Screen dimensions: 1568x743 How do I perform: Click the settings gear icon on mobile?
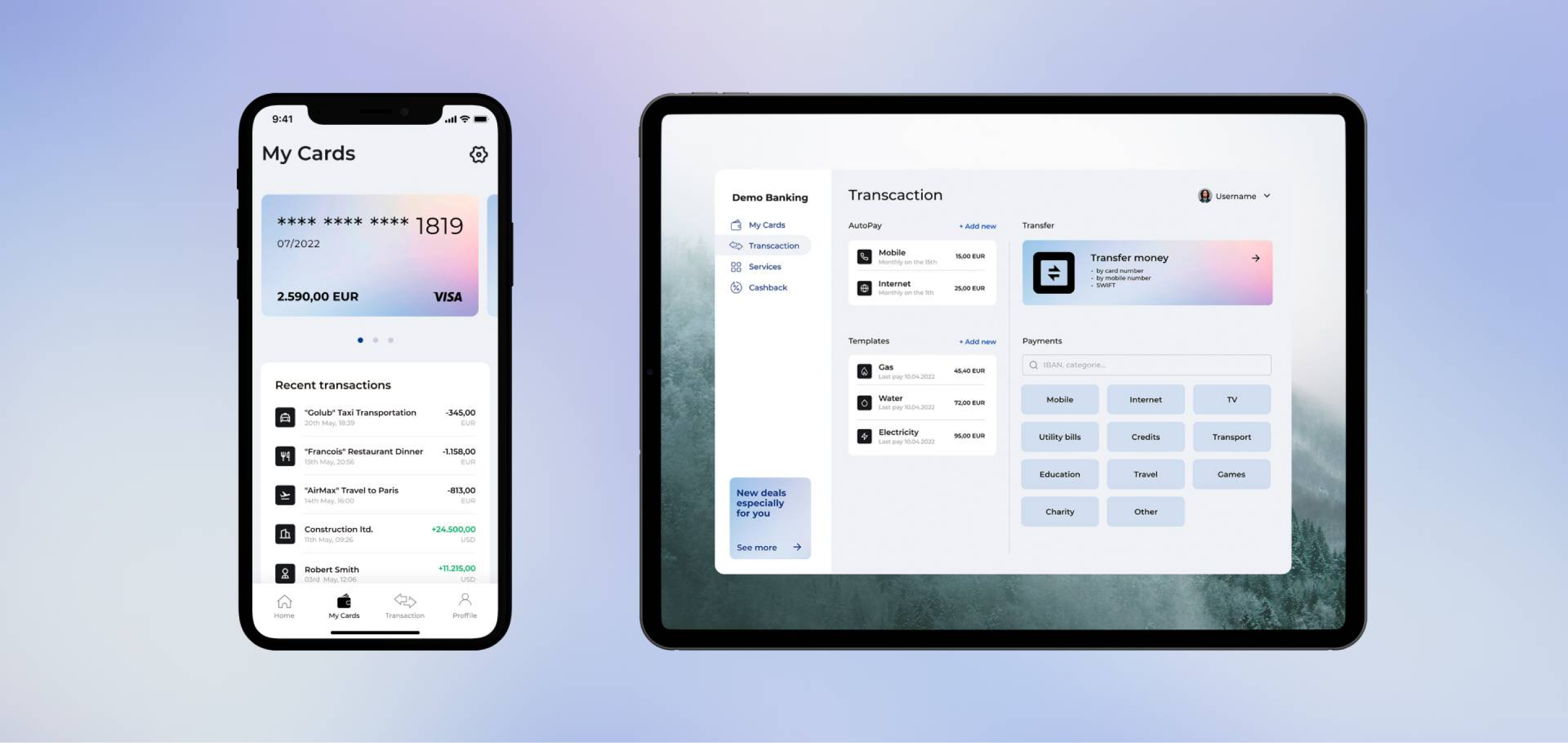click(478, 154)
